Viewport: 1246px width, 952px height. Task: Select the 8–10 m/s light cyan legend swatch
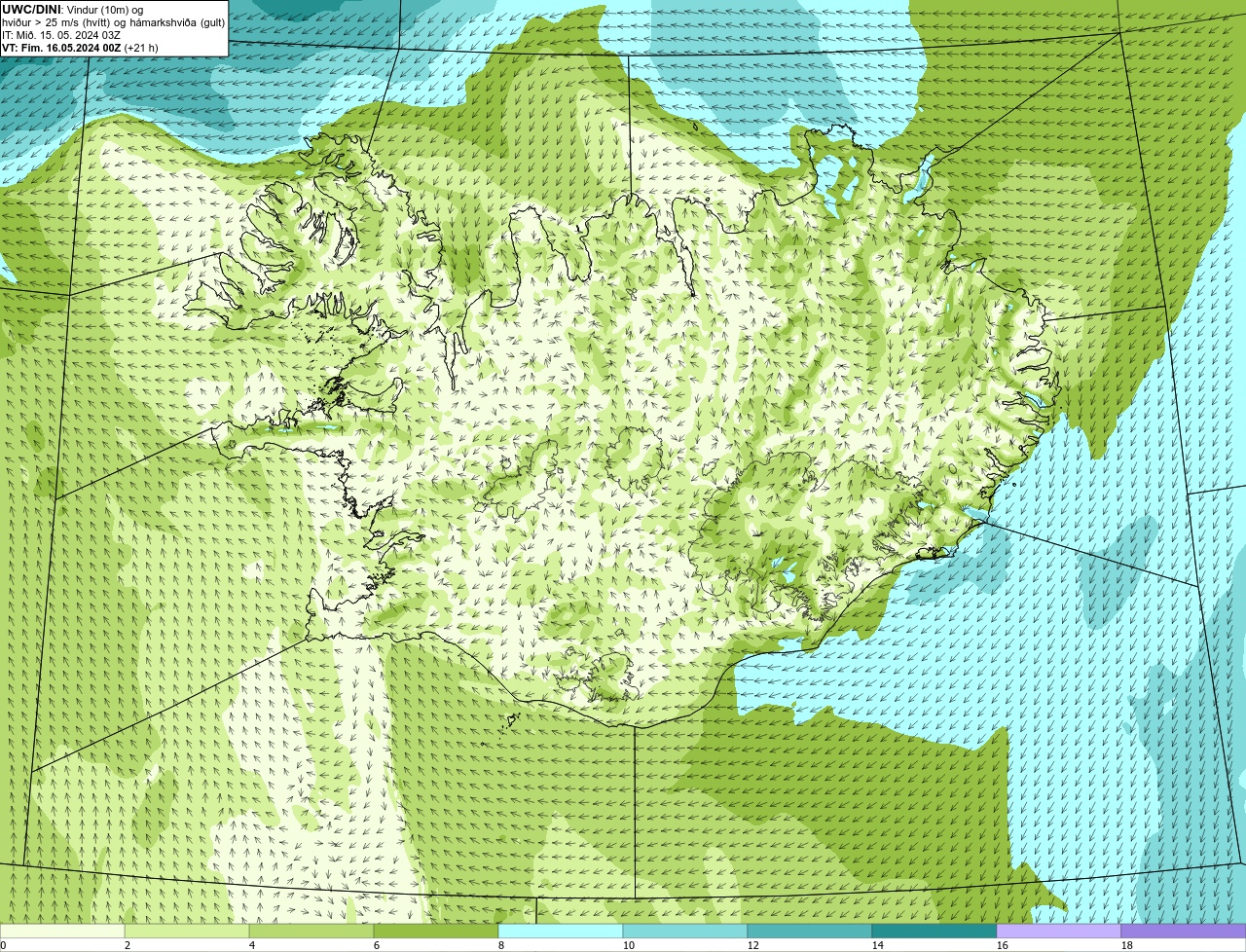pos(561,931)
